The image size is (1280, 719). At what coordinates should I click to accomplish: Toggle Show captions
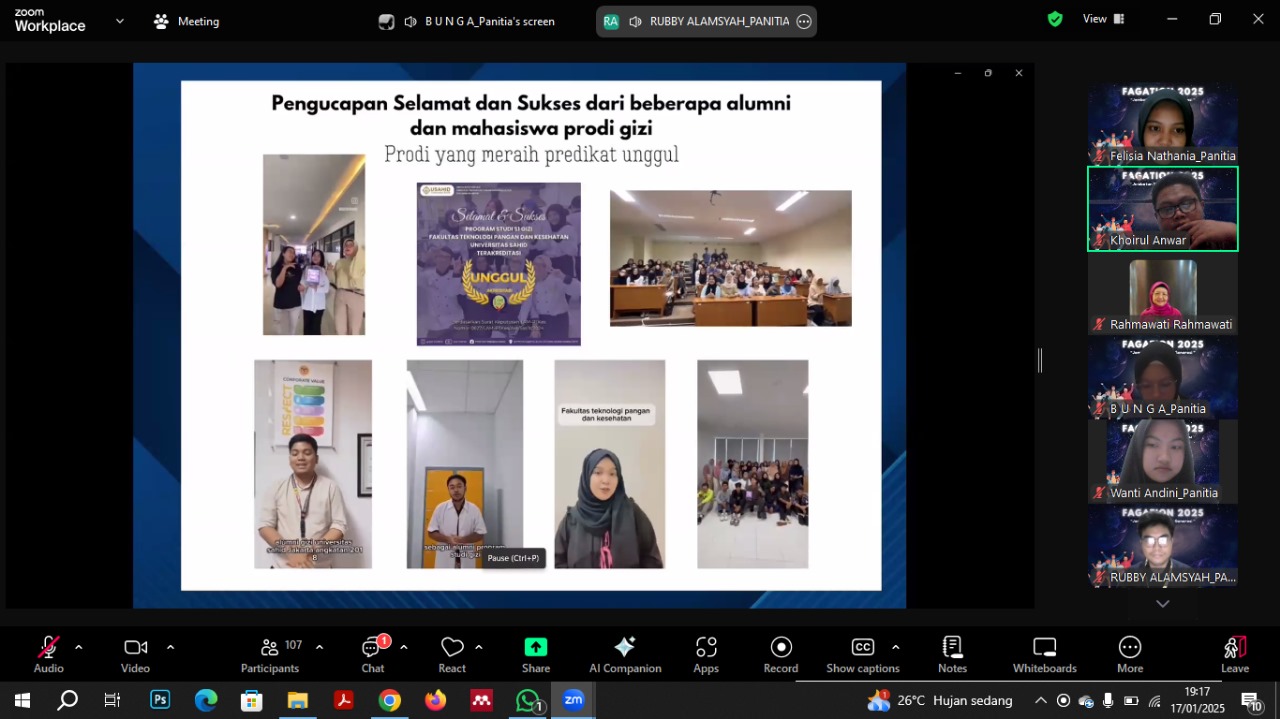pos(863,655)
